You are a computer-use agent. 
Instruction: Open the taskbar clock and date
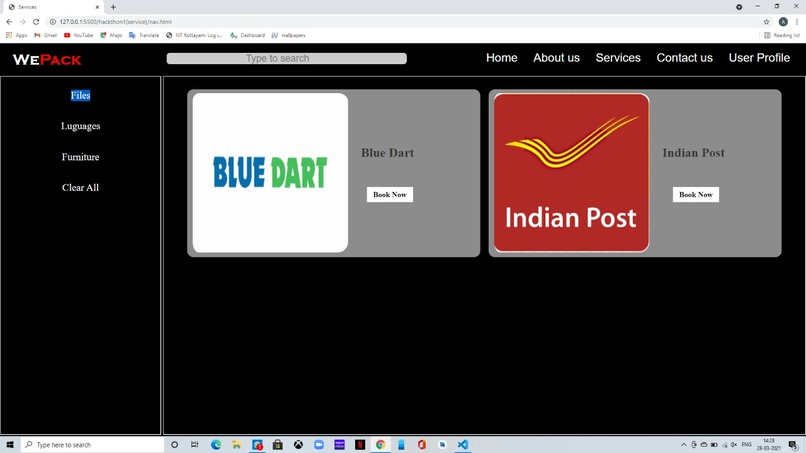click(x=768, y=444)
